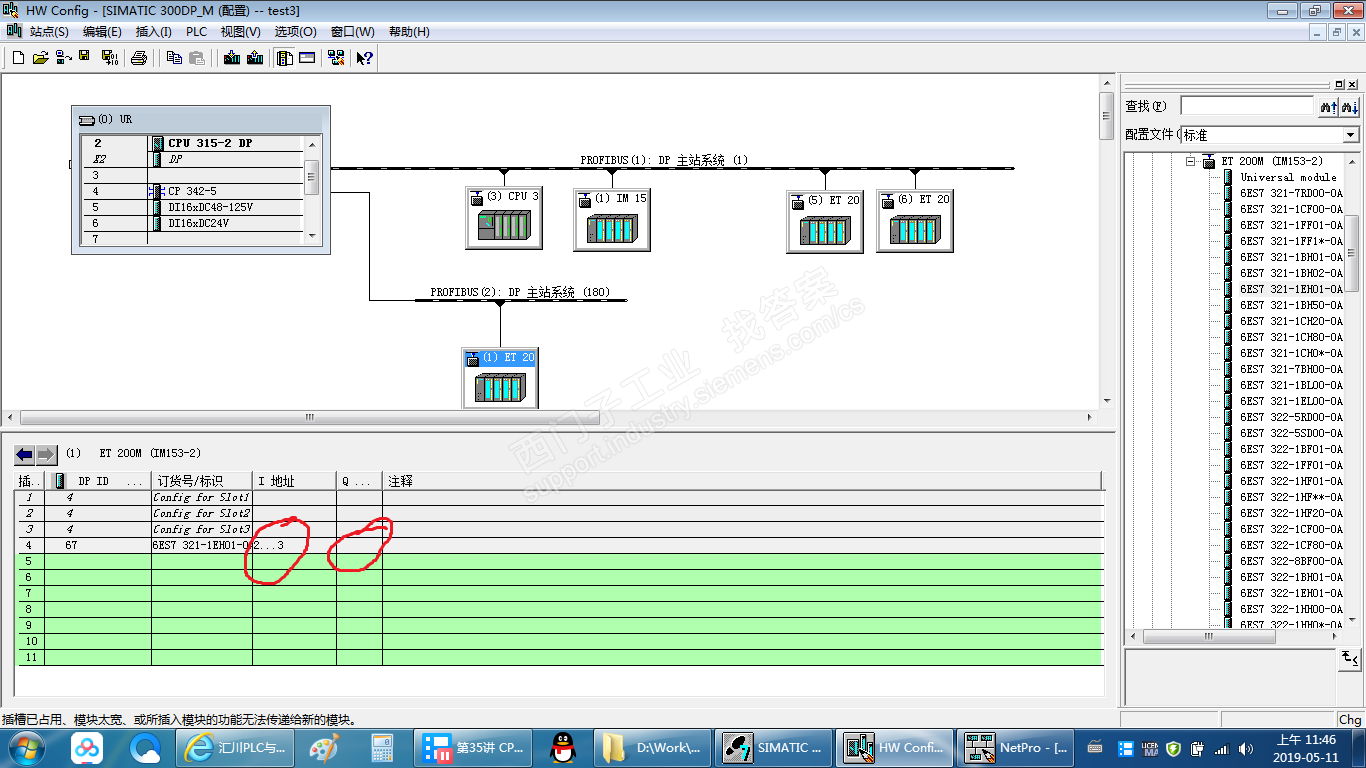Image resolution: width=1366 pixels, height=768 pixels.
Task: Undock the hardware catalog panel
Action: pyautogui.click(x=1340, y=85)
